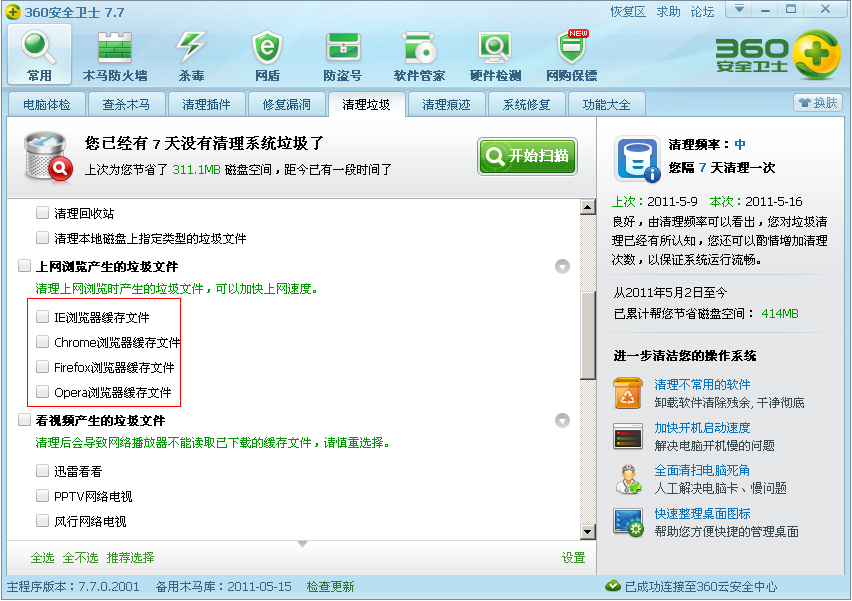Image resolution: width=852 pixels, height=601 pixels.
Task: Open the title bar dropdown menu arrow
Action: [x=740, y=9]
